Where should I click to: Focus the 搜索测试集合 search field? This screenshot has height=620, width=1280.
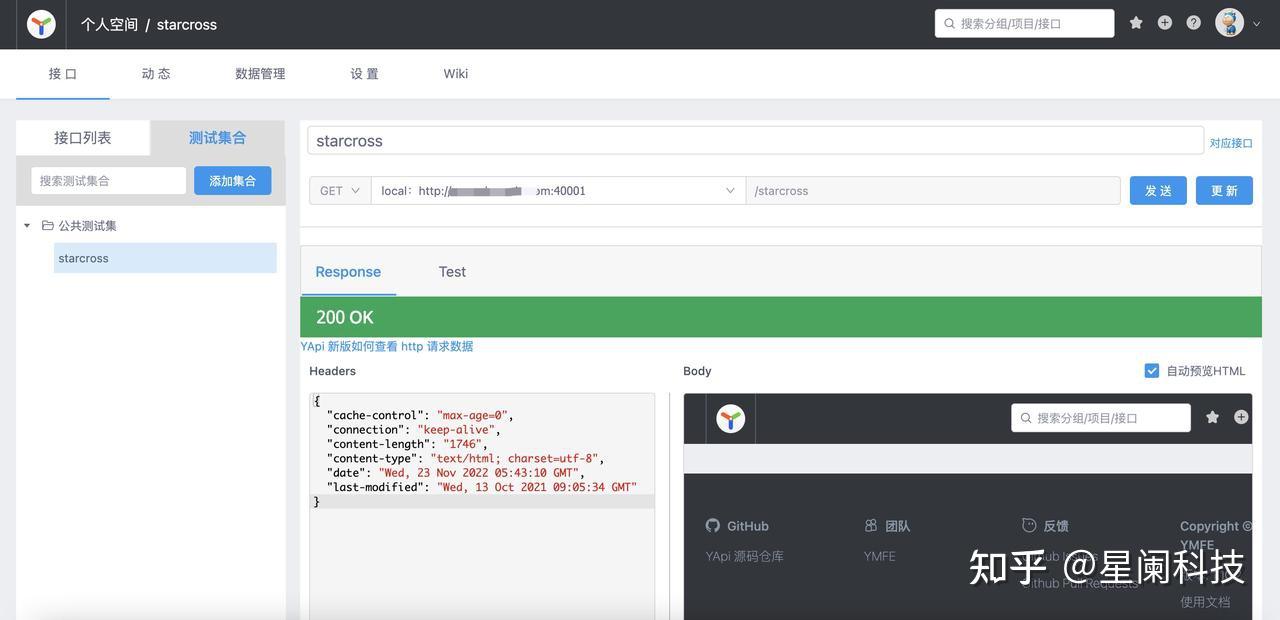tap(108, 181)
